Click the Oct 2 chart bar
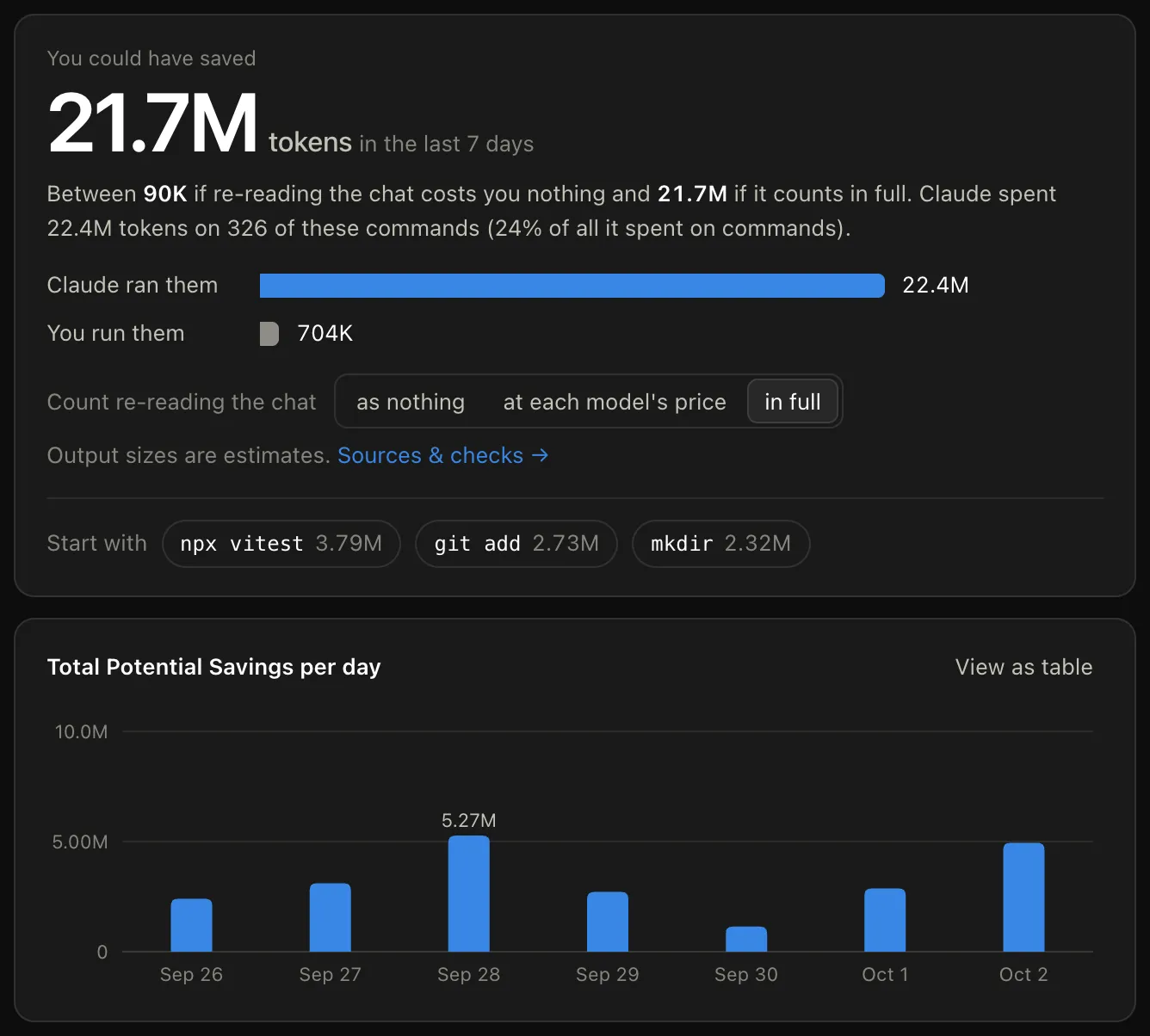 tap(1023, 897)
